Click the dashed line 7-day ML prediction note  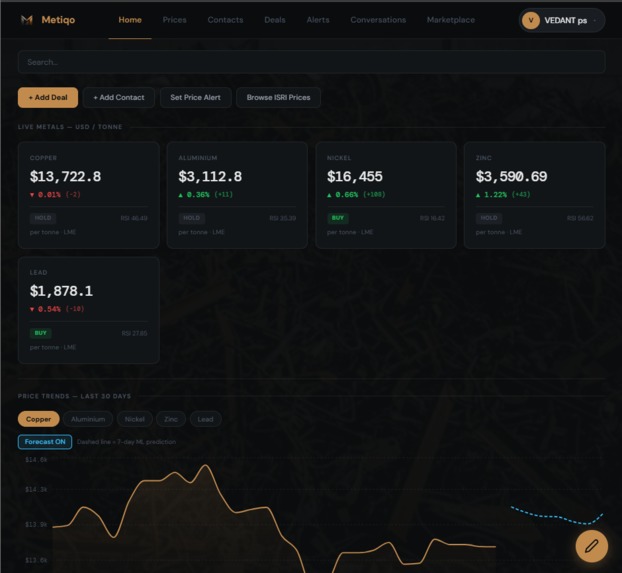pyautogui.click(x=126, y=442)
